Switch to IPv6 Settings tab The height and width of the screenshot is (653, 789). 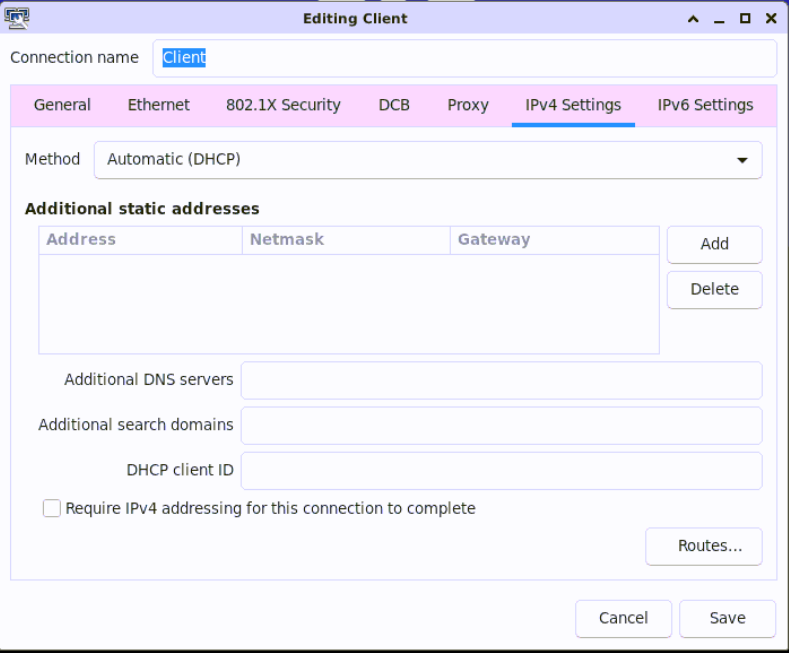(x=705, y=105)
